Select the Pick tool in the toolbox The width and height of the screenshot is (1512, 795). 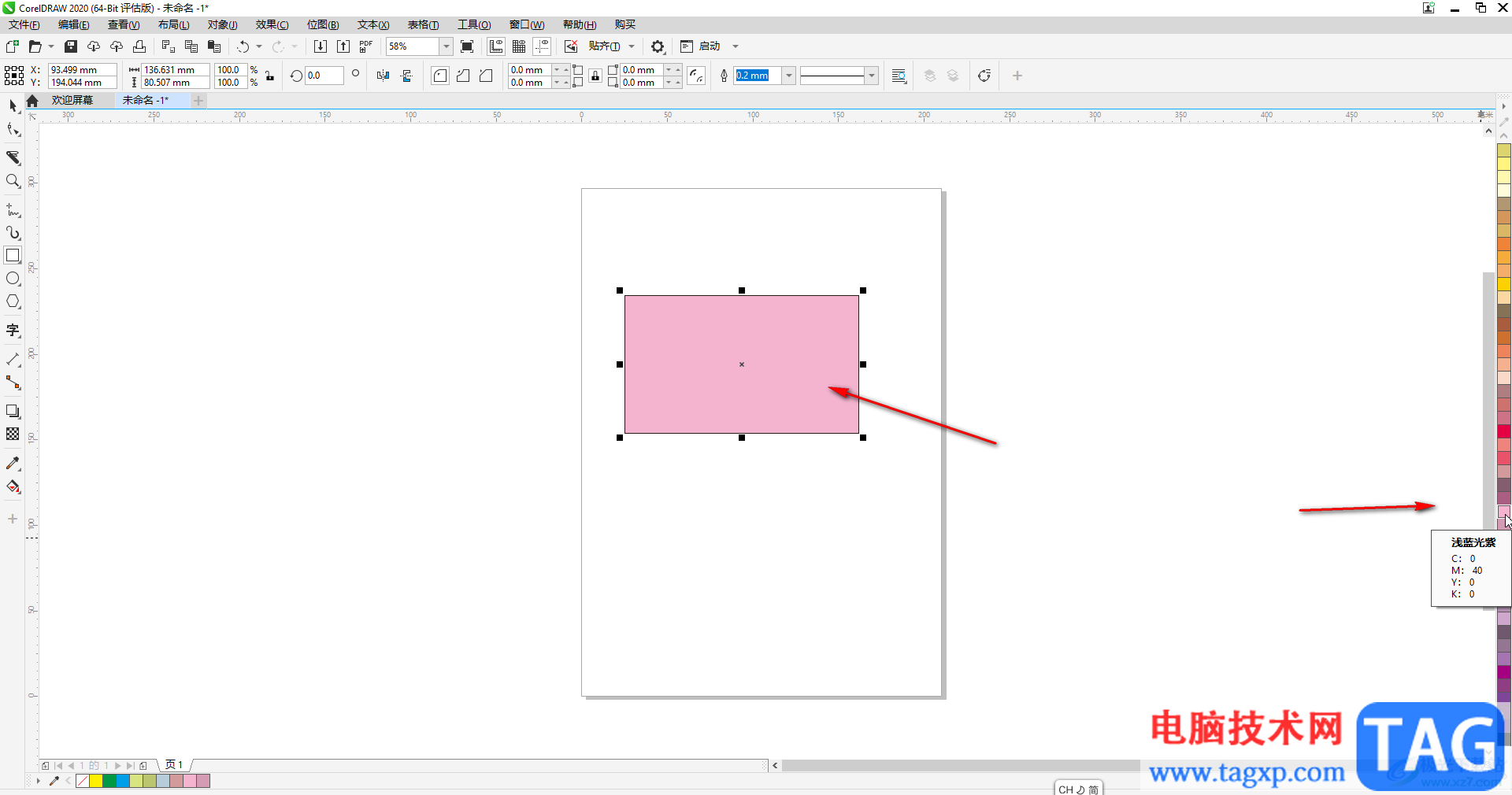pos(13,105)
